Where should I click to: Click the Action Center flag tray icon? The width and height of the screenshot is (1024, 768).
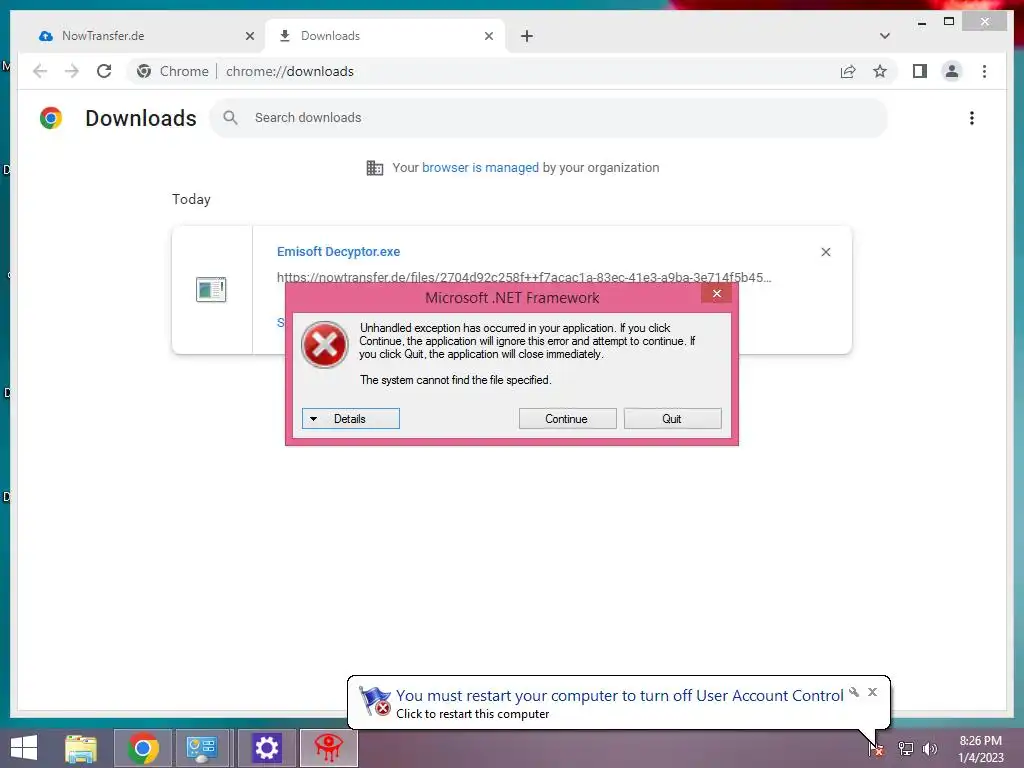876,749
